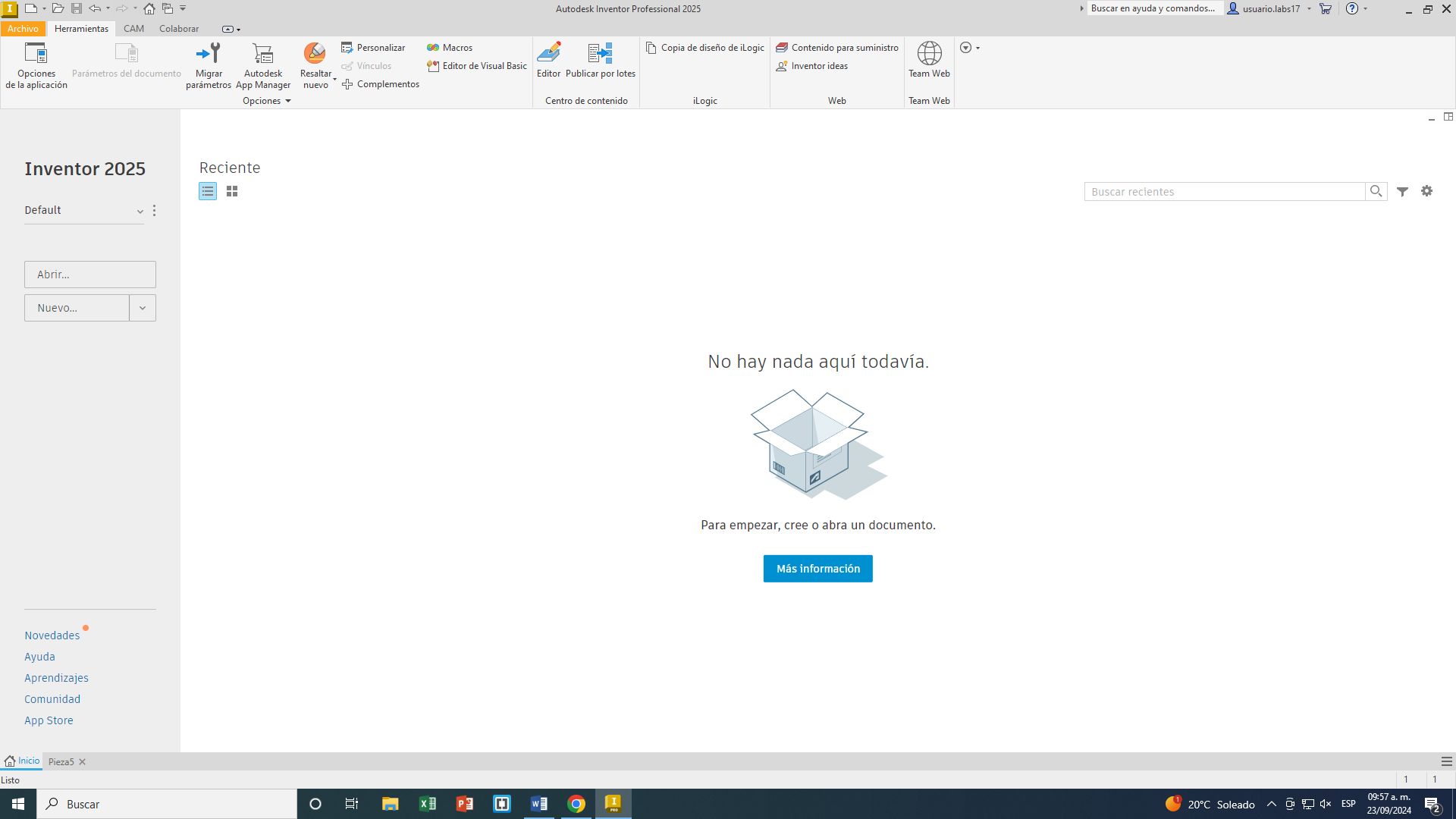Viewport: 1456px width, 819px height.
Task: Switch to the CAM ribbon tab
Action: [x=133, y=29]
